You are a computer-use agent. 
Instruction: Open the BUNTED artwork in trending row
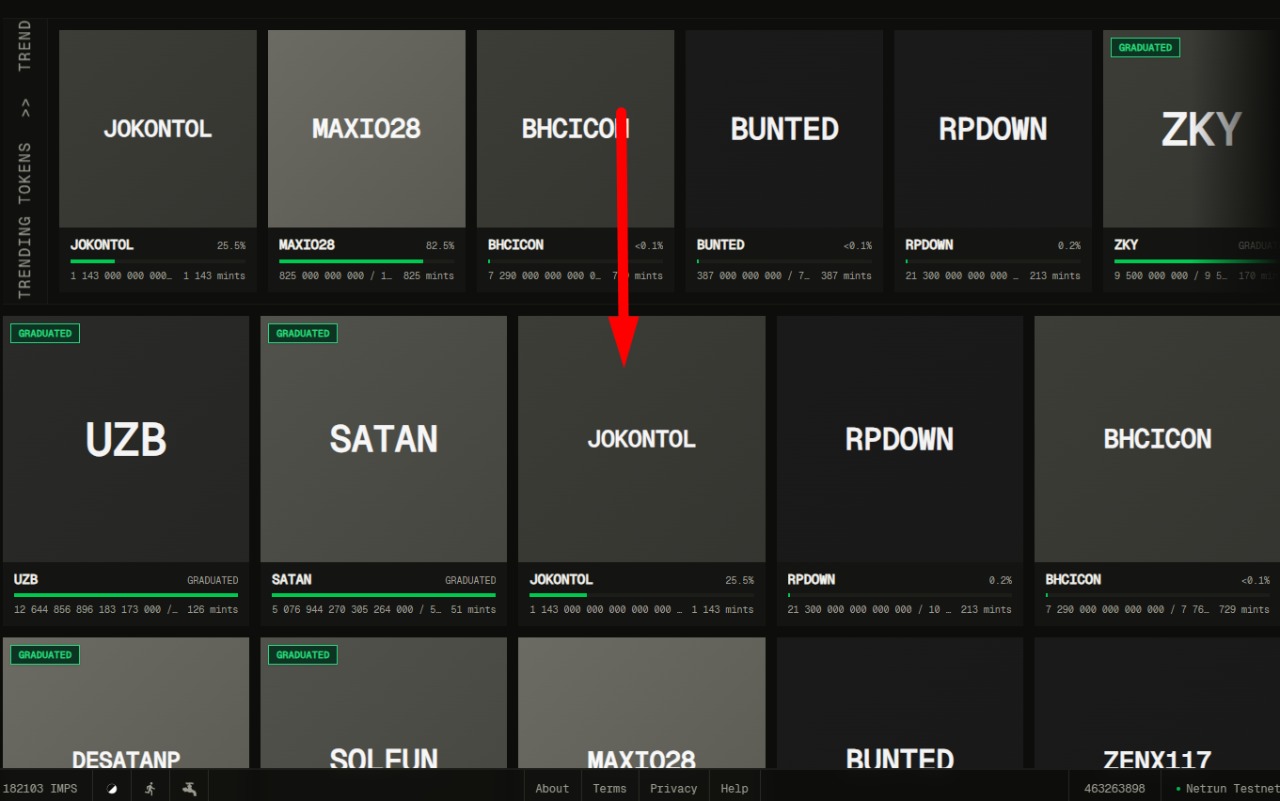784,128
